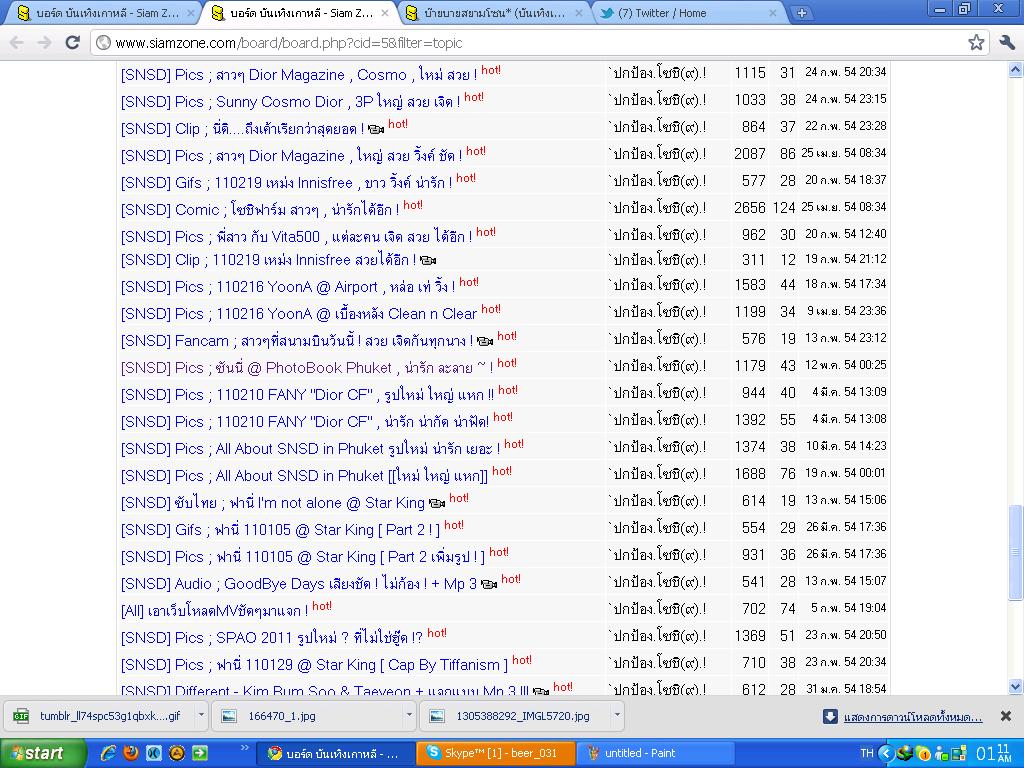Open the Chrome wrench menu
The image size is (1024, 768).
pyautogui.click(x=1006, y=42)
